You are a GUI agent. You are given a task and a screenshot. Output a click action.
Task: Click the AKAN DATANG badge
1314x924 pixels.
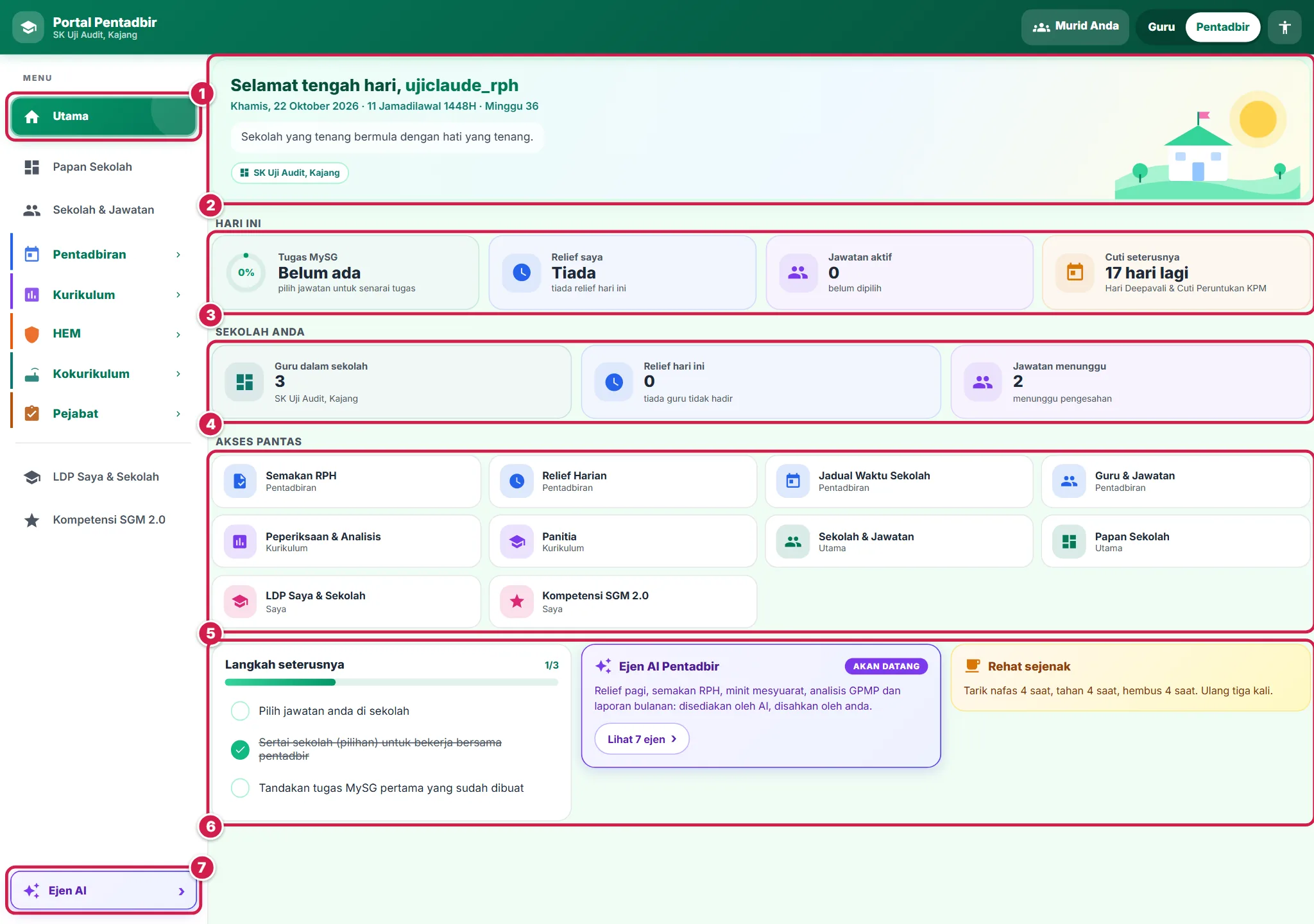(x=886, y=666)
